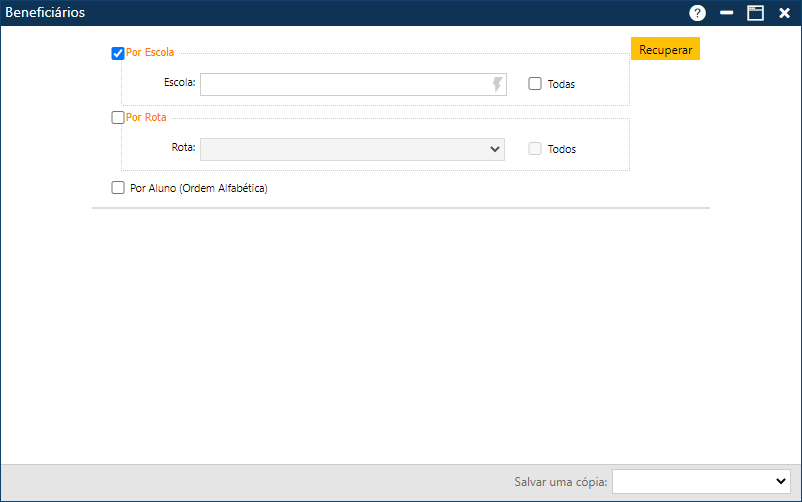The width and height of the screenshot is (802, 502).
Task: Uncheck the Por Escola checkbox
Action: 118,53
